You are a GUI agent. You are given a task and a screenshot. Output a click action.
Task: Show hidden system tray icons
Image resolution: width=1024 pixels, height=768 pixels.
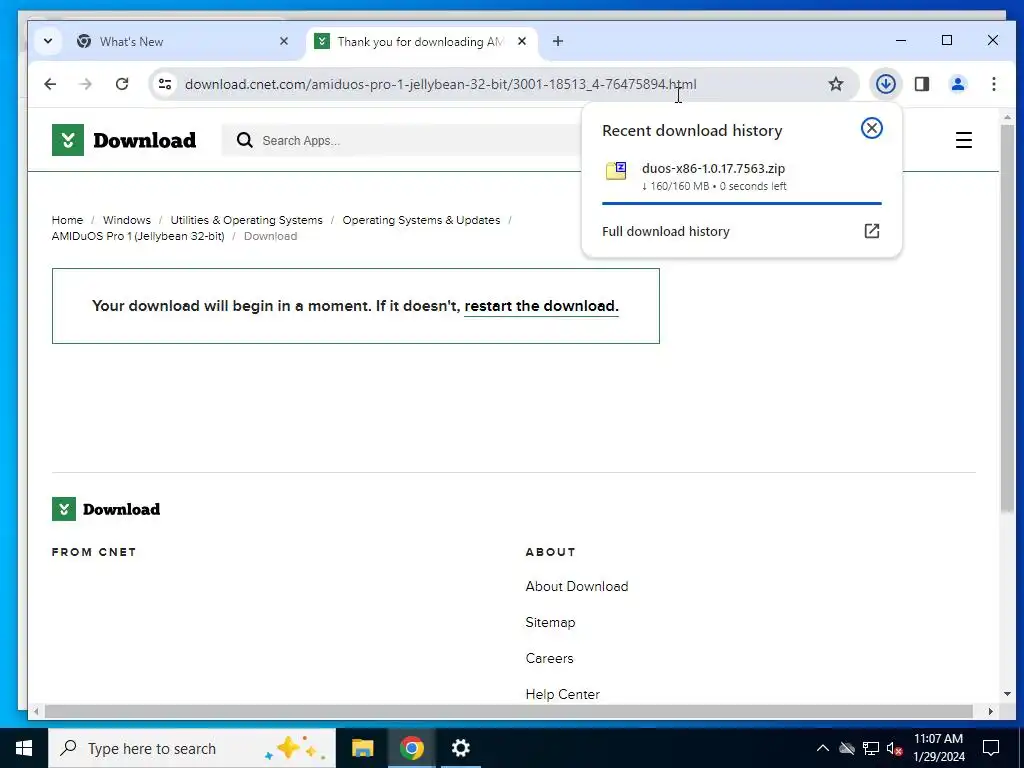(x=822, y=748)
